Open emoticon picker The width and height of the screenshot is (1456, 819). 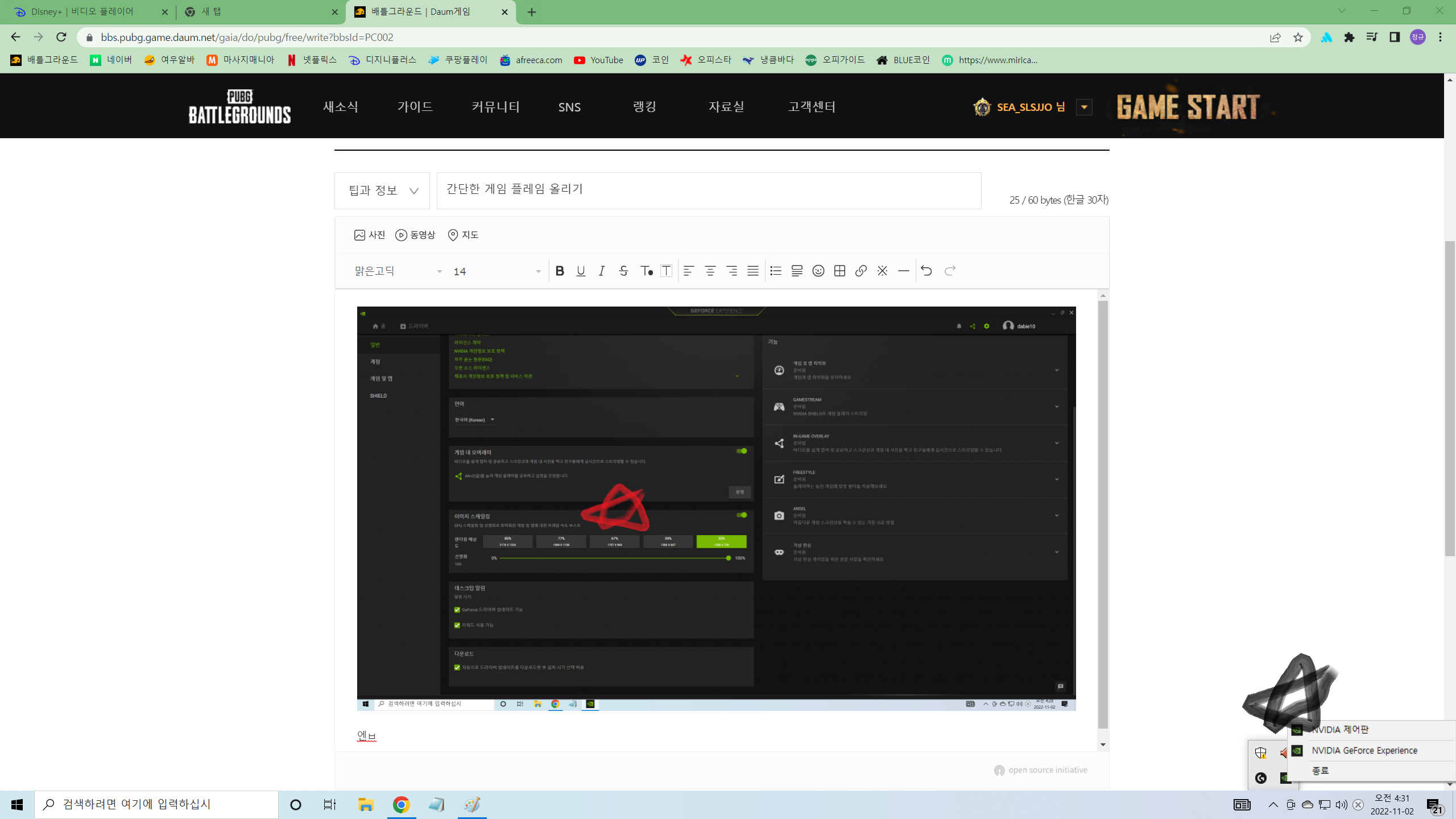point(818,271)
